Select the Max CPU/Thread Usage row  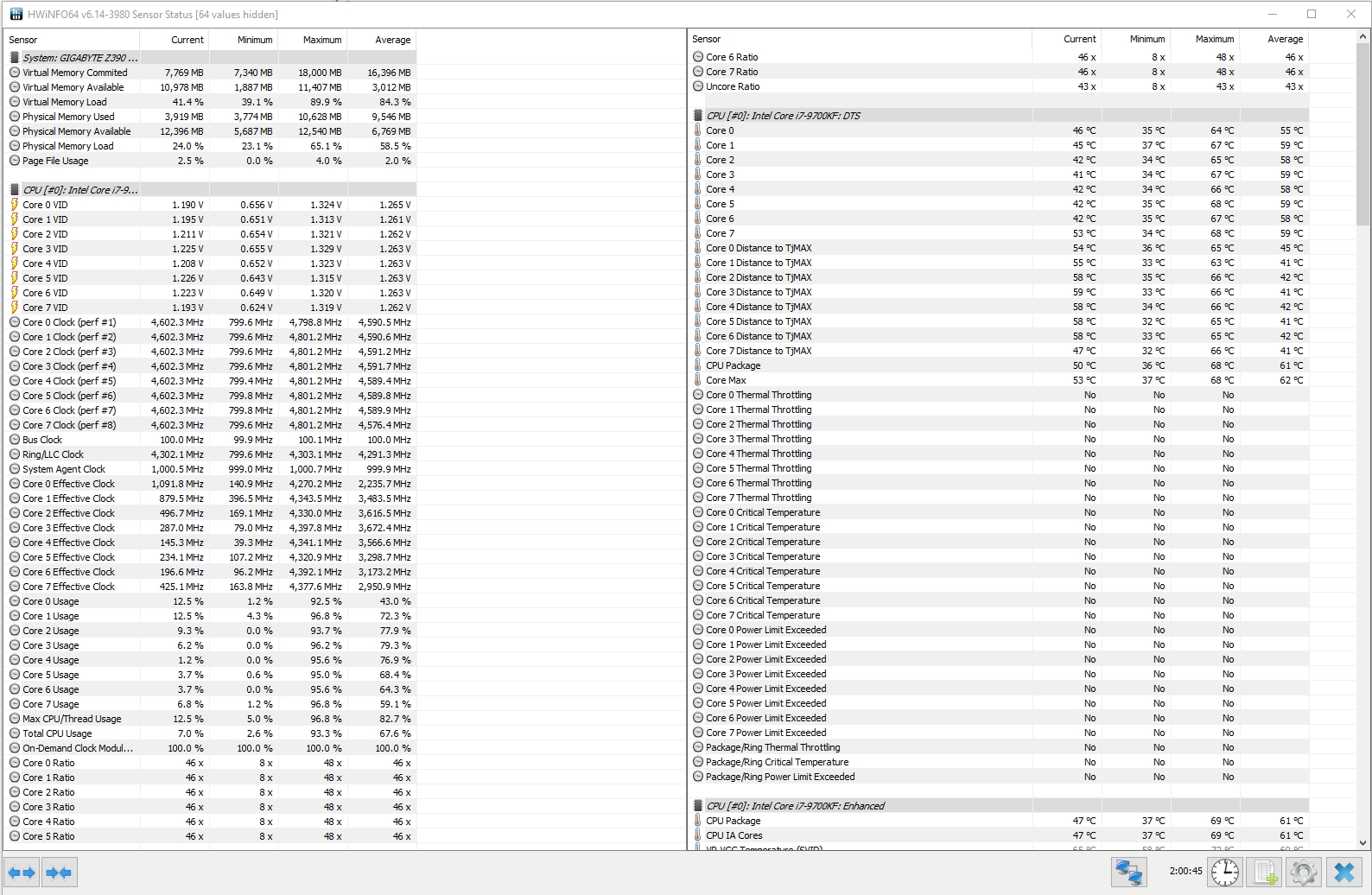(211, 719)
